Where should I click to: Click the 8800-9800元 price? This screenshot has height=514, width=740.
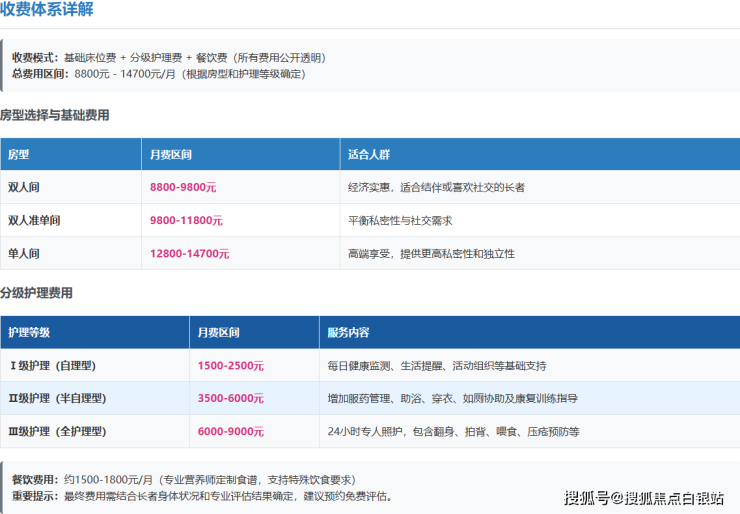183,187
